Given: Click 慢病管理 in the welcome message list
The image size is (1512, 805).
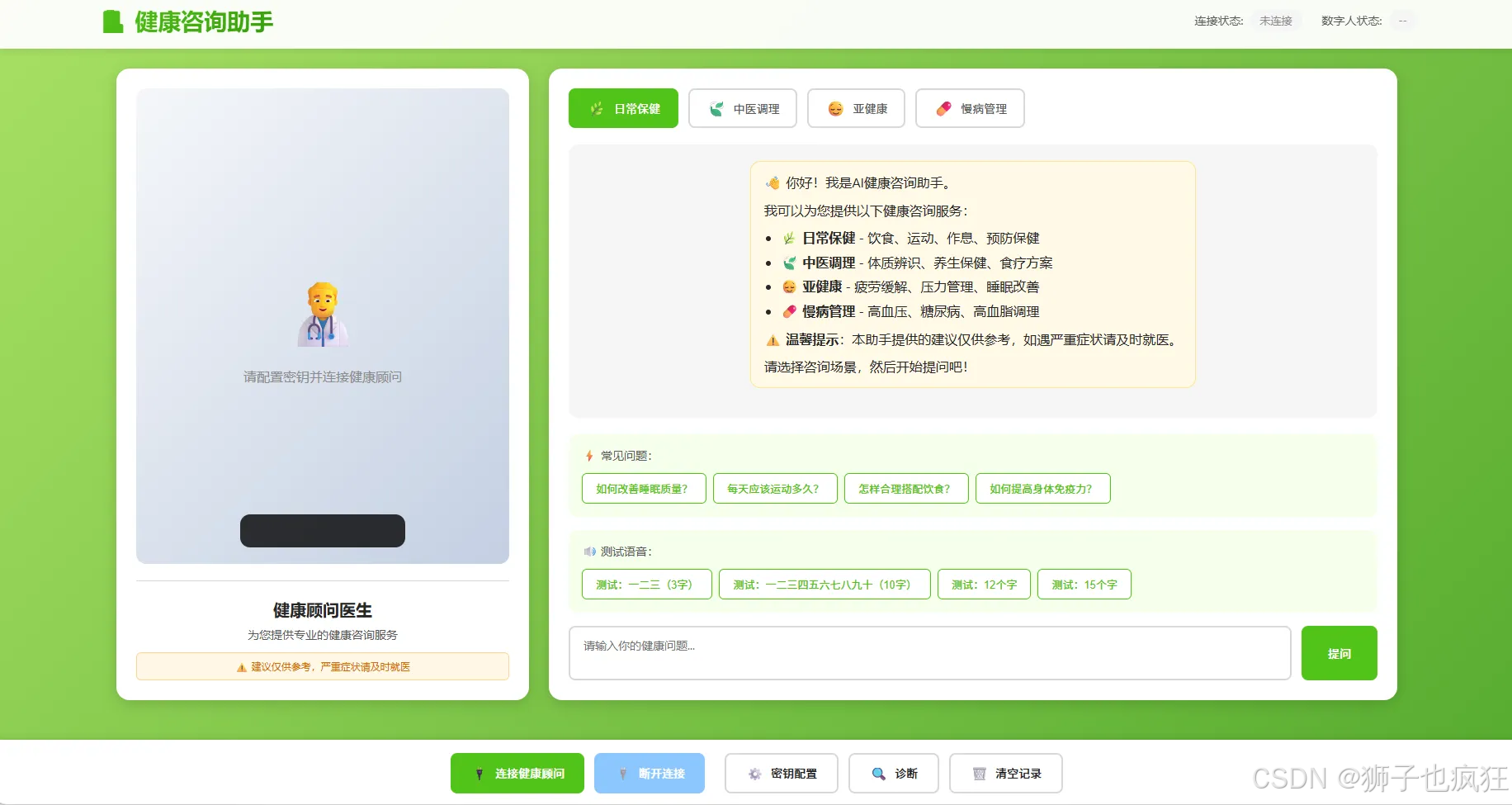Looking at the screenshot, I should coord(829,311).
